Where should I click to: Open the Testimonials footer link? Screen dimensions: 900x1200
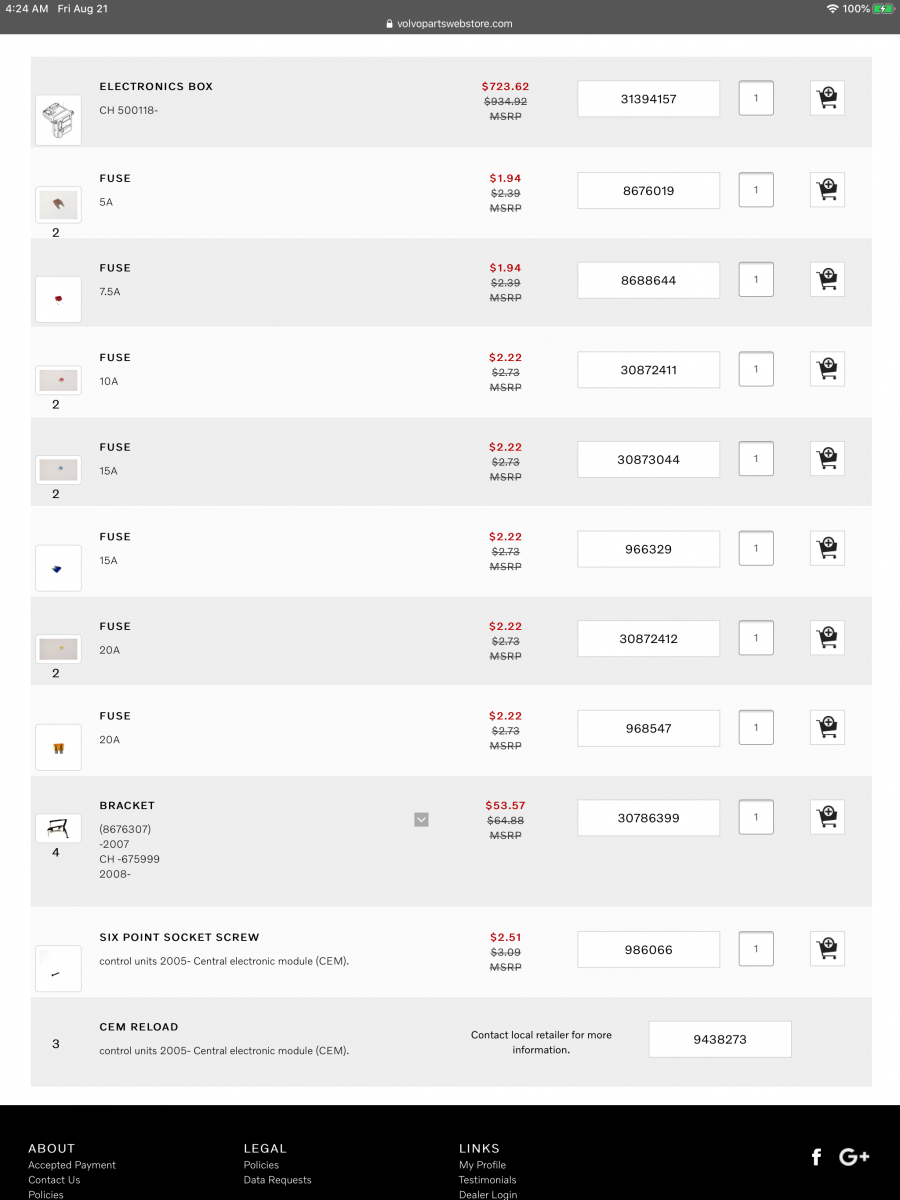[487, 1180]
